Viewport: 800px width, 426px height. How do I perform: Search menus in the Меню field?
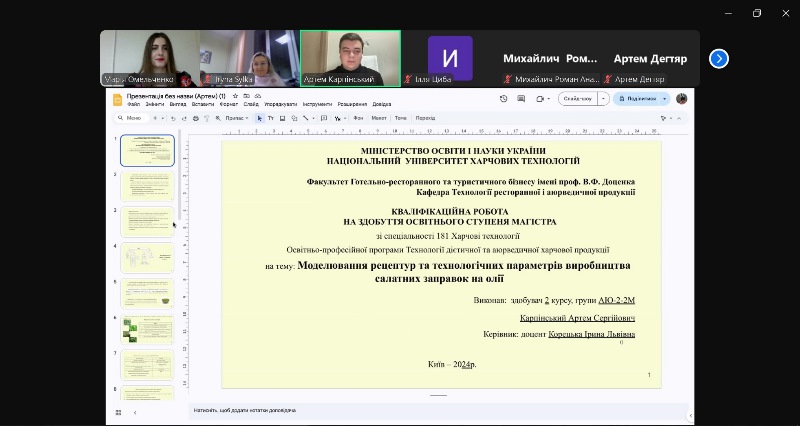[132, 118]
